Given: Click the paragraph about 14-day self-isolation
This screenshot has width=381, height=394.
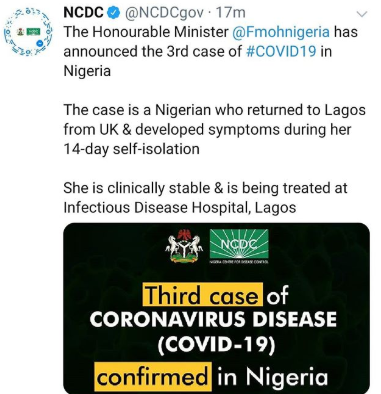Looking at the screenshot, I should click(214, 129).
